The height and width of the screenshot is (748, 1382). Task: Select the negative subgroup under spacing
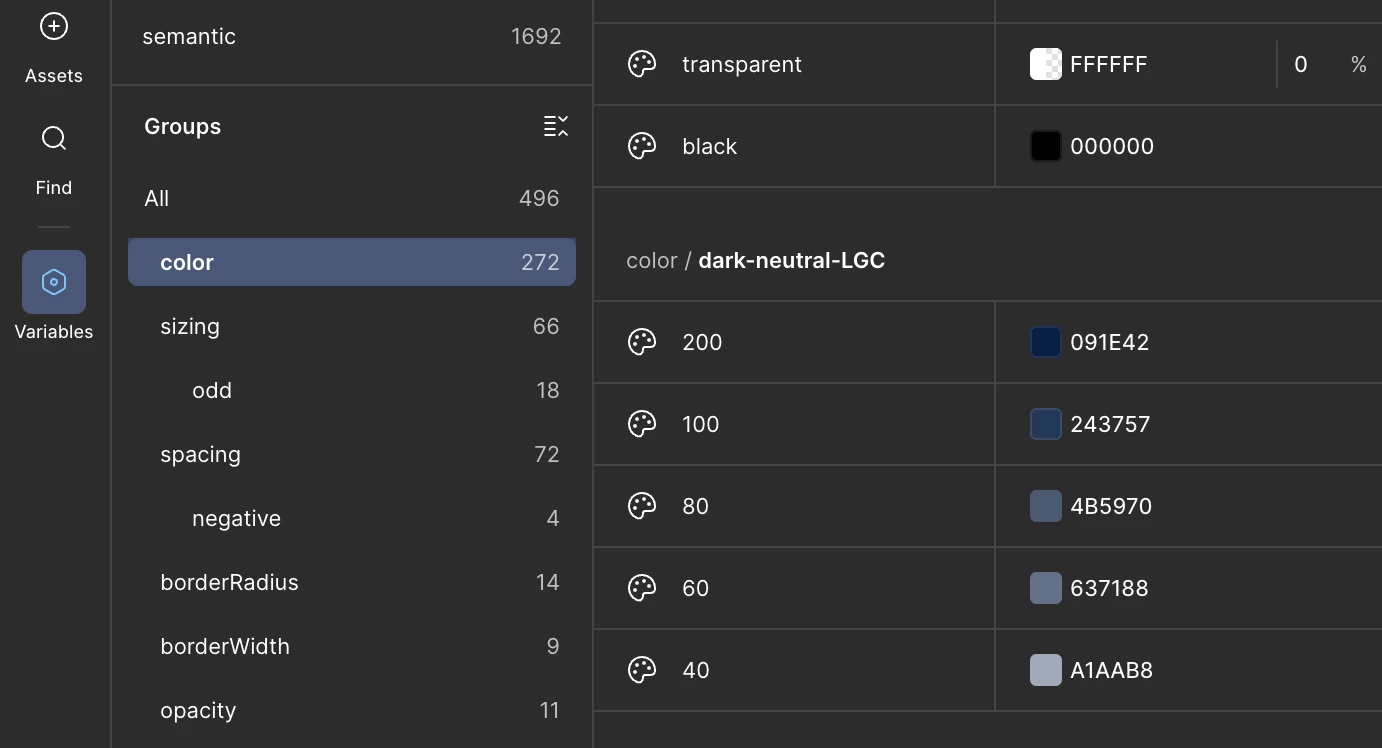pyautogui.click(x=352, y=518)
